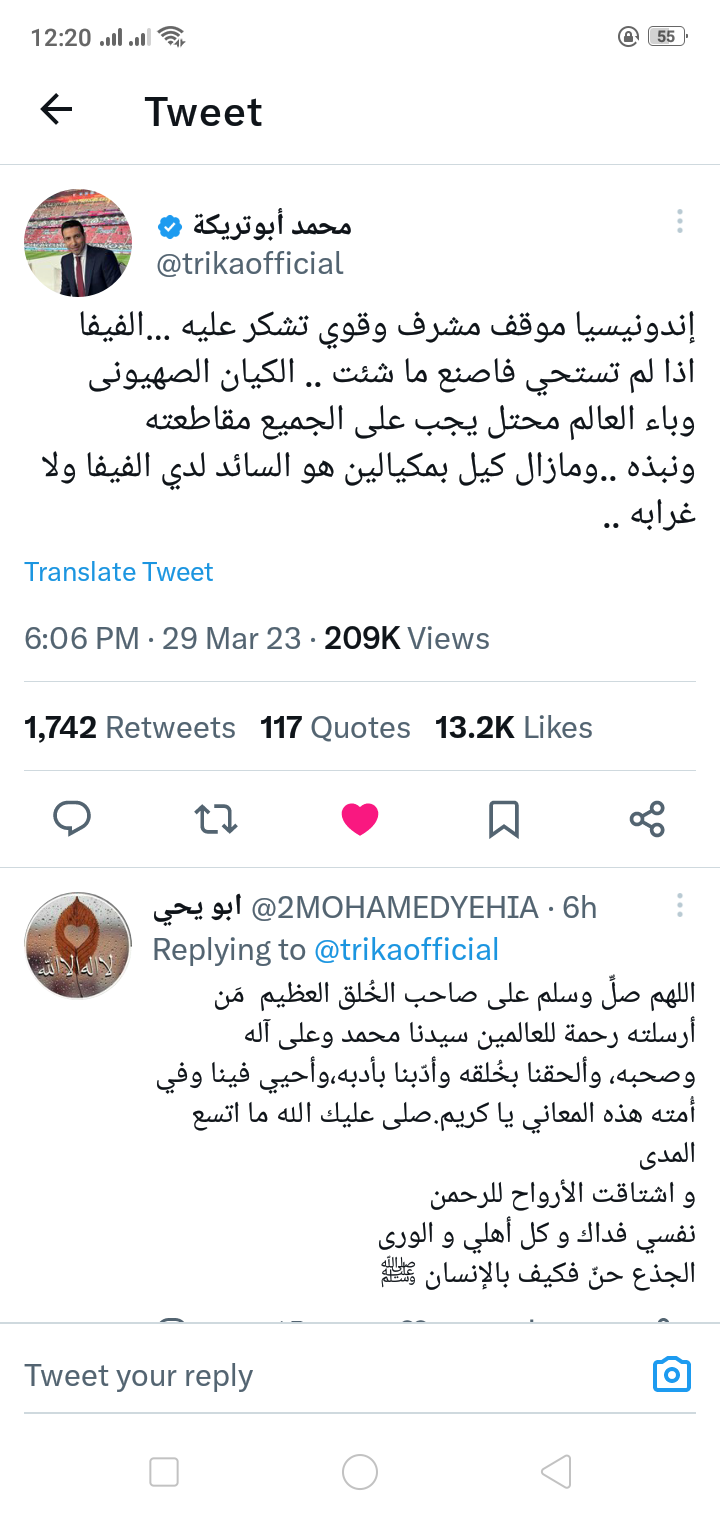Tap the Android back triangle button

[556, 1471]
